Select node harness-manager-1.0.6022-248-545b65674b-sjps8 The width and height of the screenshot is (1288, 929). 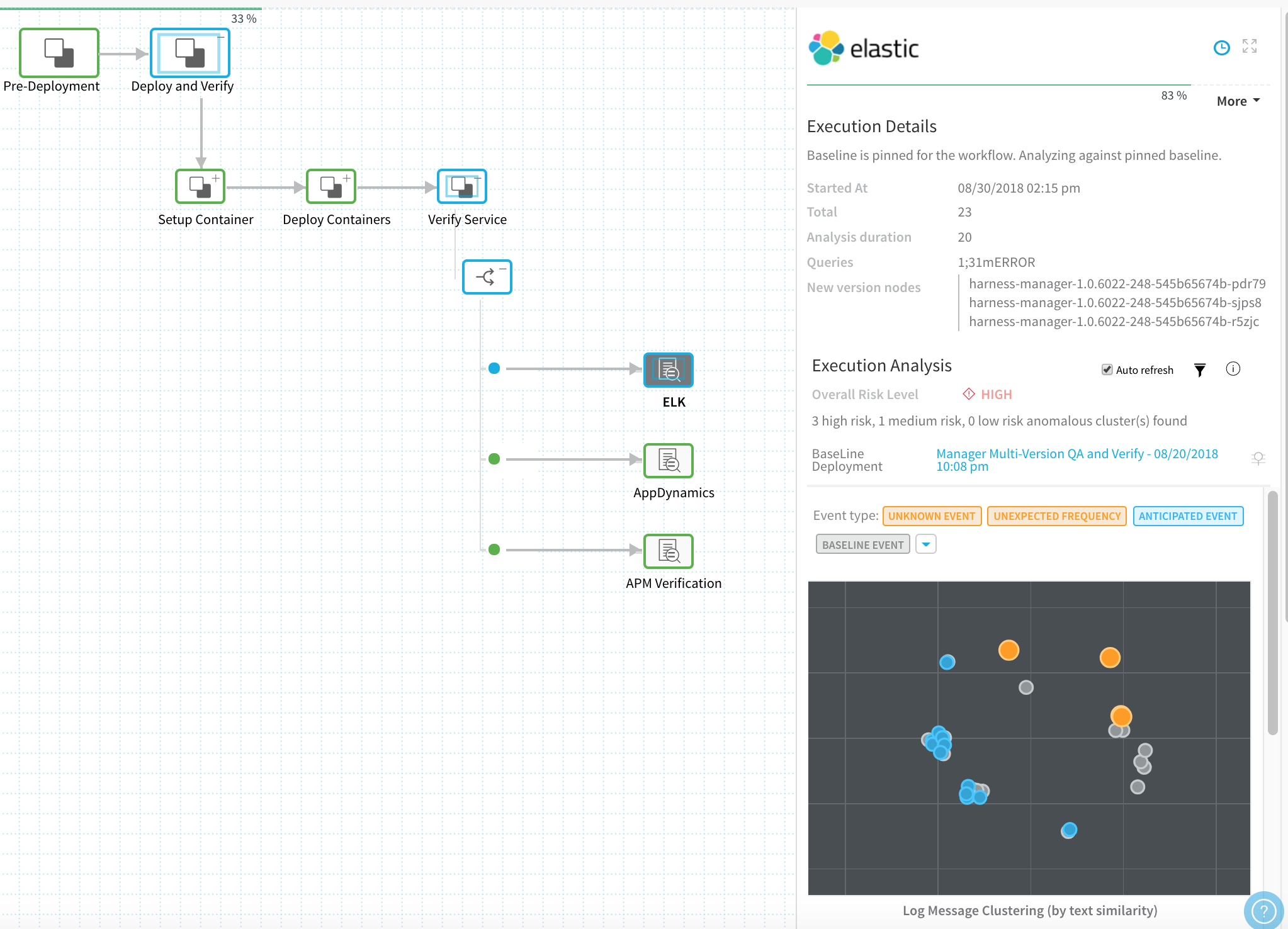tap(1115, 303)
